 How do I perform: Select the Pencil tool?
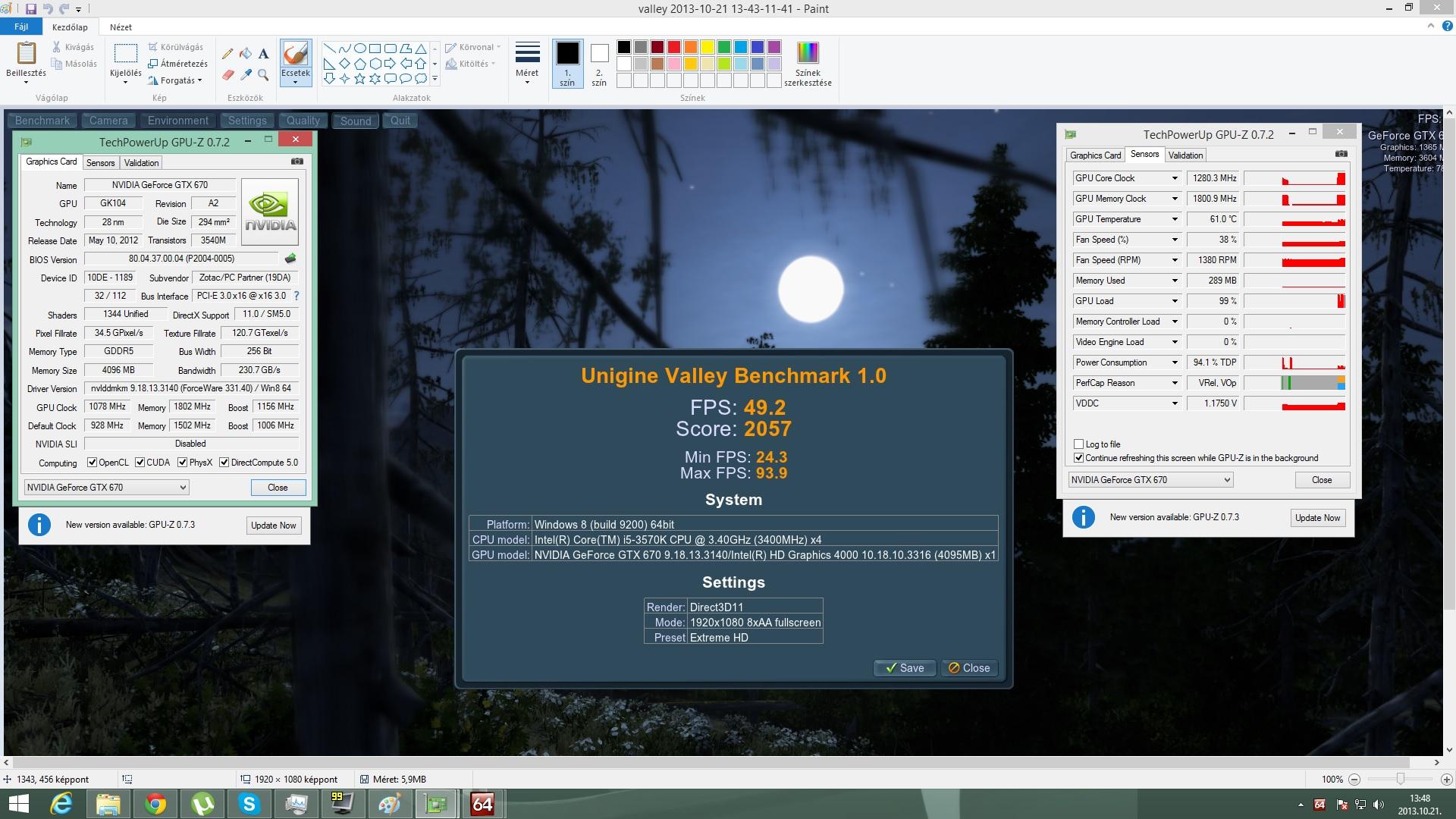[x=227, y=54]
